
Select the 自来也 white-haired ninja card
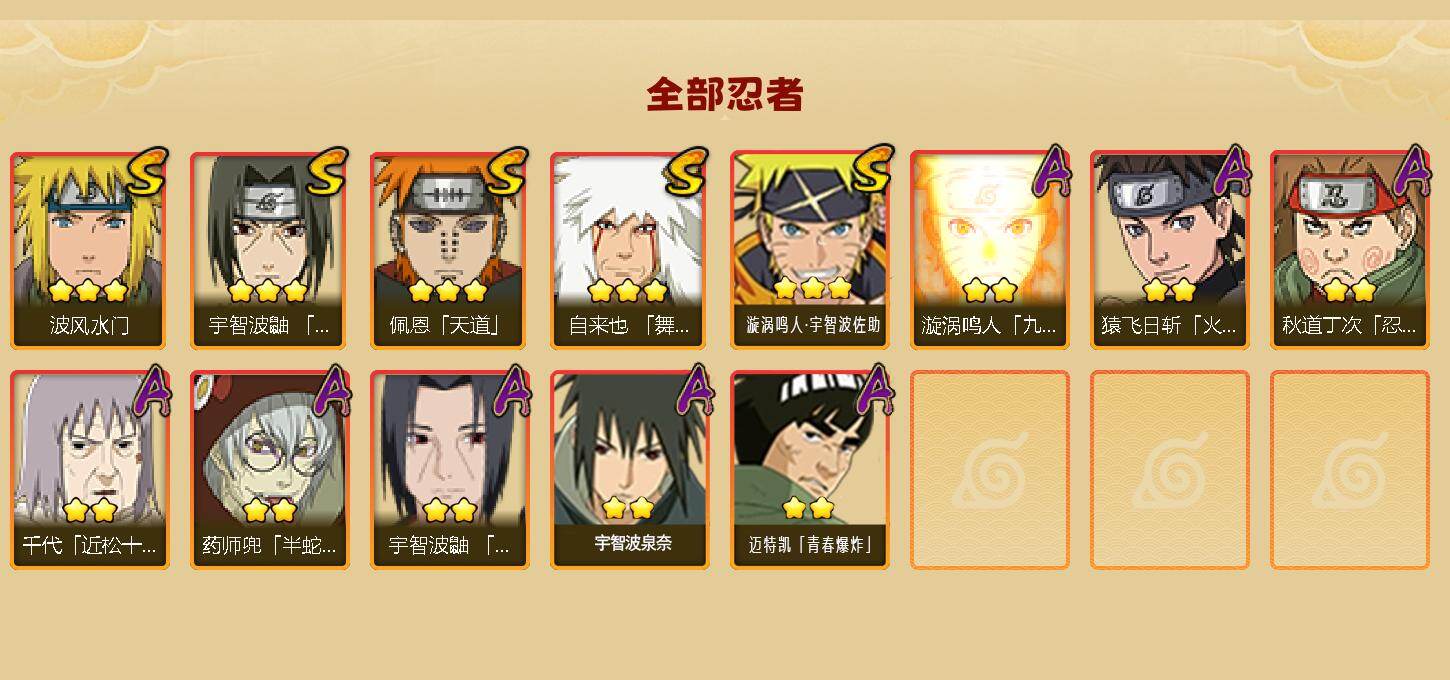(628, 250)
